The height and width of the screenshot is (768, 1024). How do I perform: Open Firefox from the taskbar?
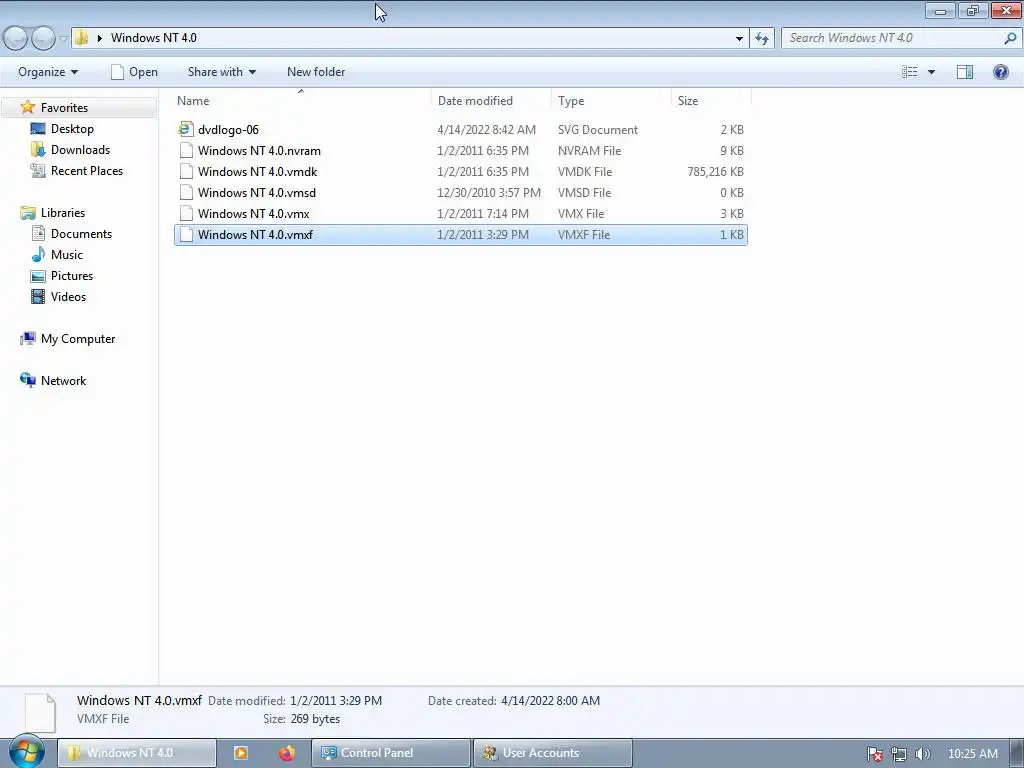tap(286, 753)
